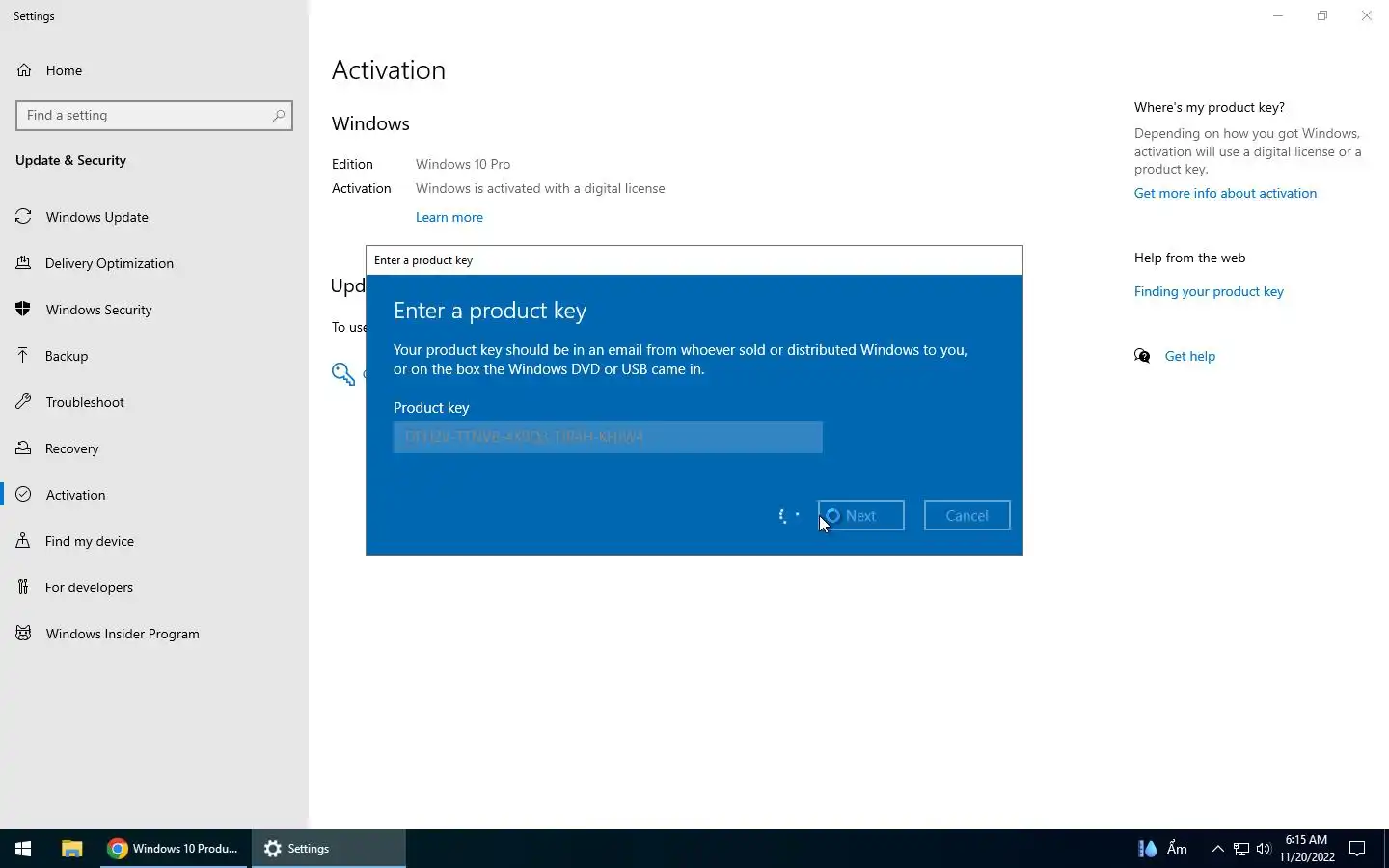Open the Home settings icon

click(24, 70)
